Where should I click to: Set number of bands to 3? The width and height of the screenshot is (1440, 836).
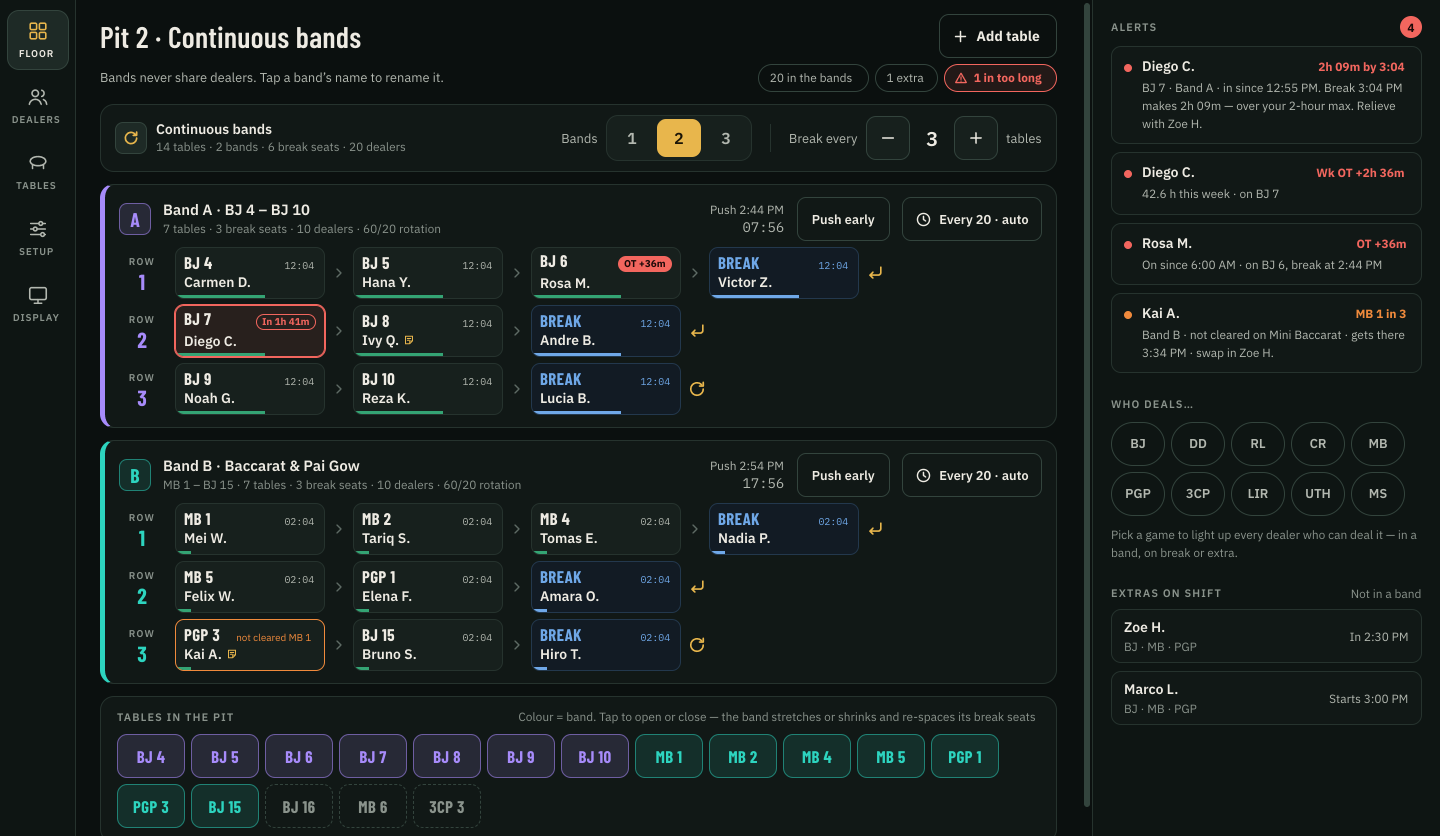726,138
